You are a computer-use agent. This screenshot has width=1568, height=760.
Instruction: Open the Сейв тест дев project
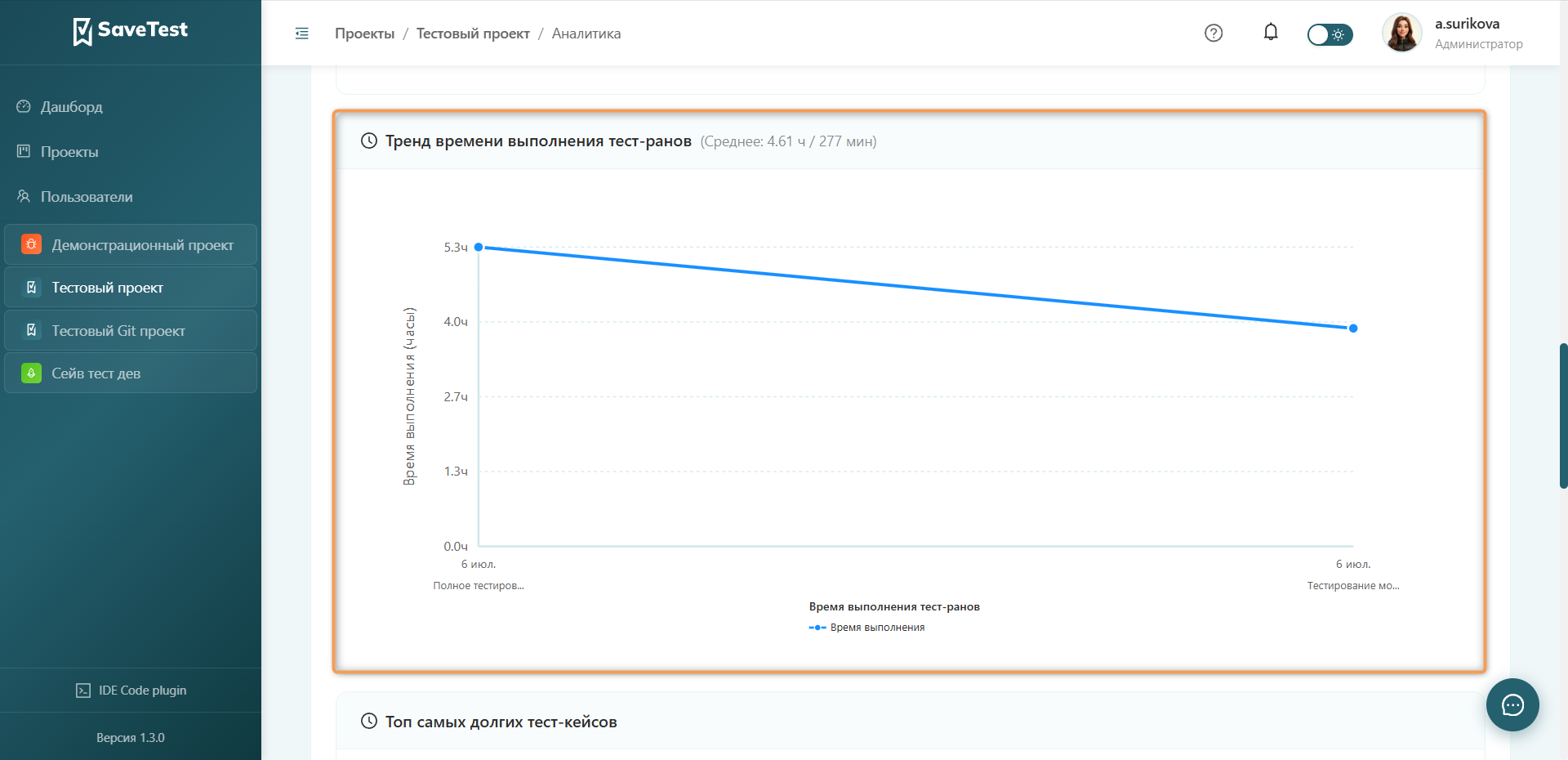pos(131,373)
